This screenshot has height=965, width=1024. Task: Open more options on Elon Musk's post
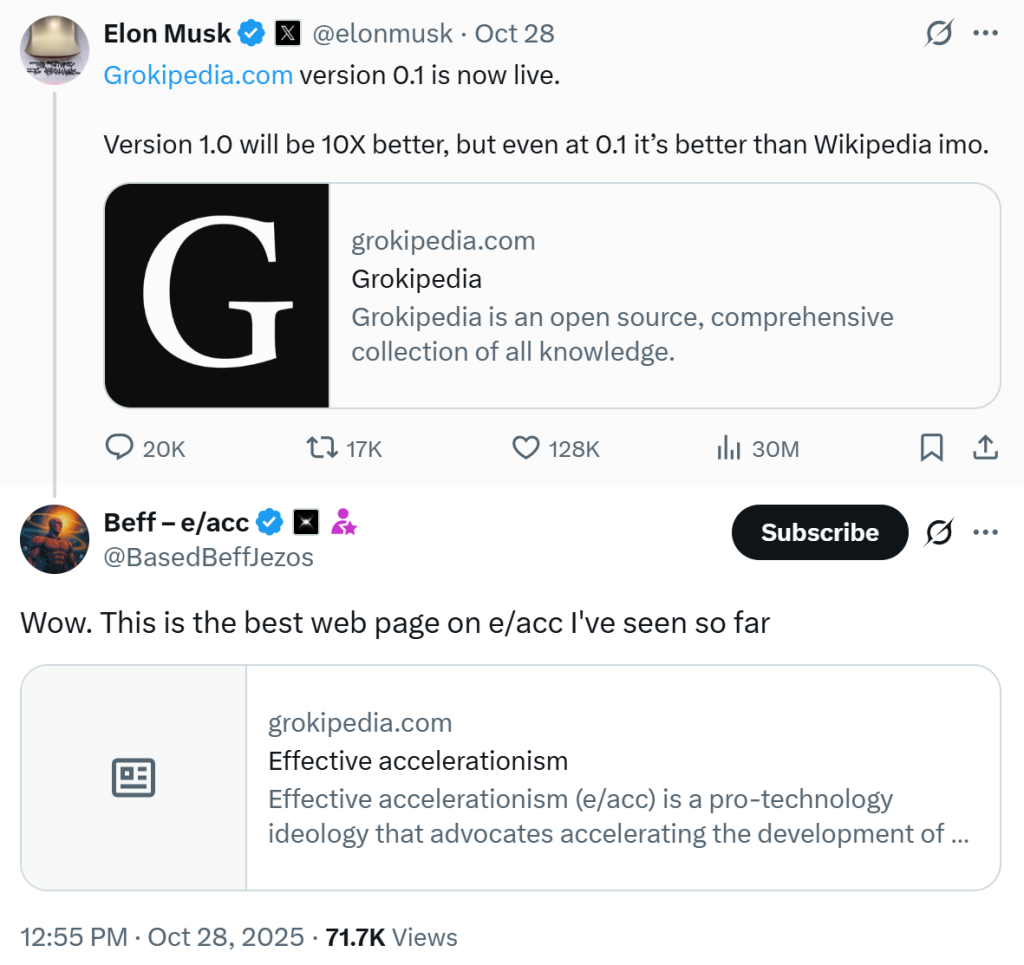click(x=986, y=34)
